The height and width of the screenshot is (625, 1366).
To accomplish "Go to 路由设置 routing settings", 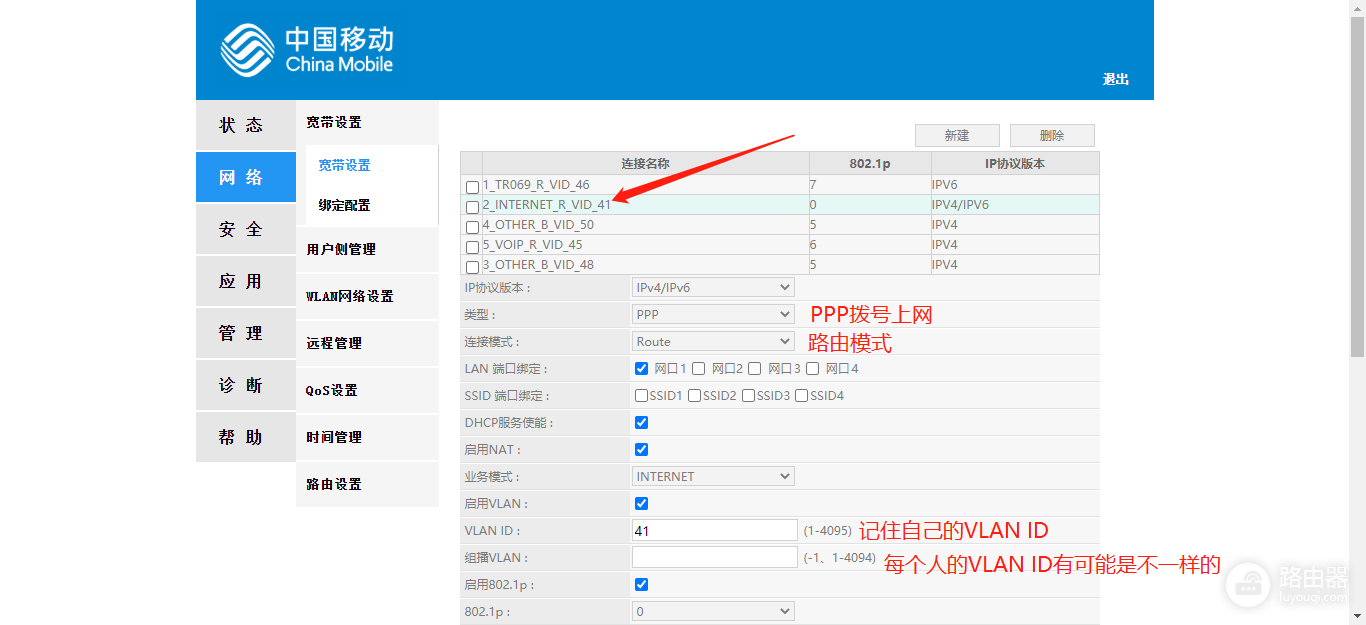I will [334, 484].
